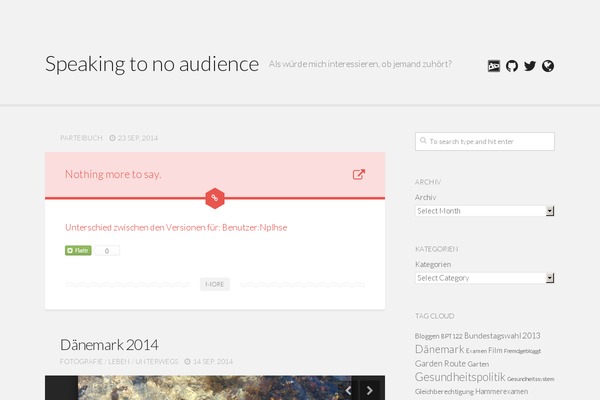Select the 'Fremdgebloggt' tag
This screenshot has height=400, width=600.
click(522, 351)
